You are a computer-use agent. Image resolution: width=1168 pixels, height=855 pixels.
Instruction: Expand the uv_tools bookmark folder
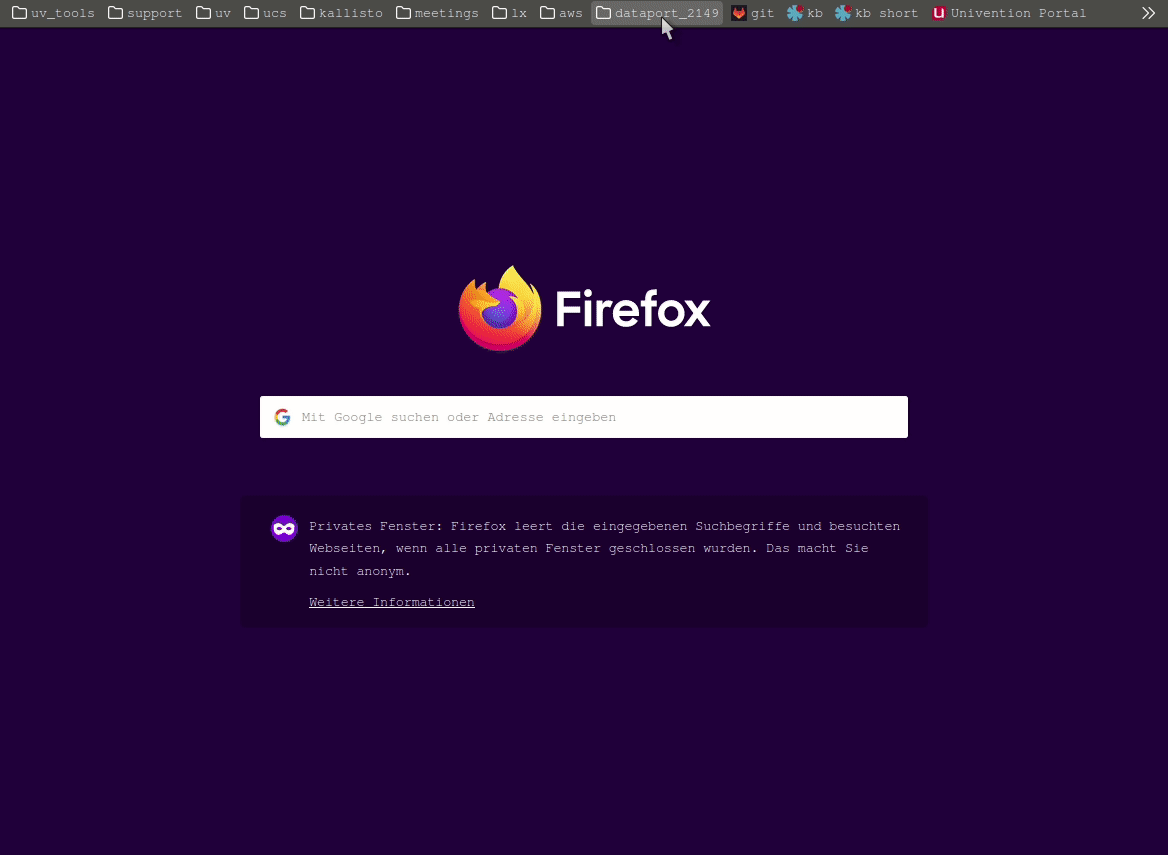coord(53,13)
